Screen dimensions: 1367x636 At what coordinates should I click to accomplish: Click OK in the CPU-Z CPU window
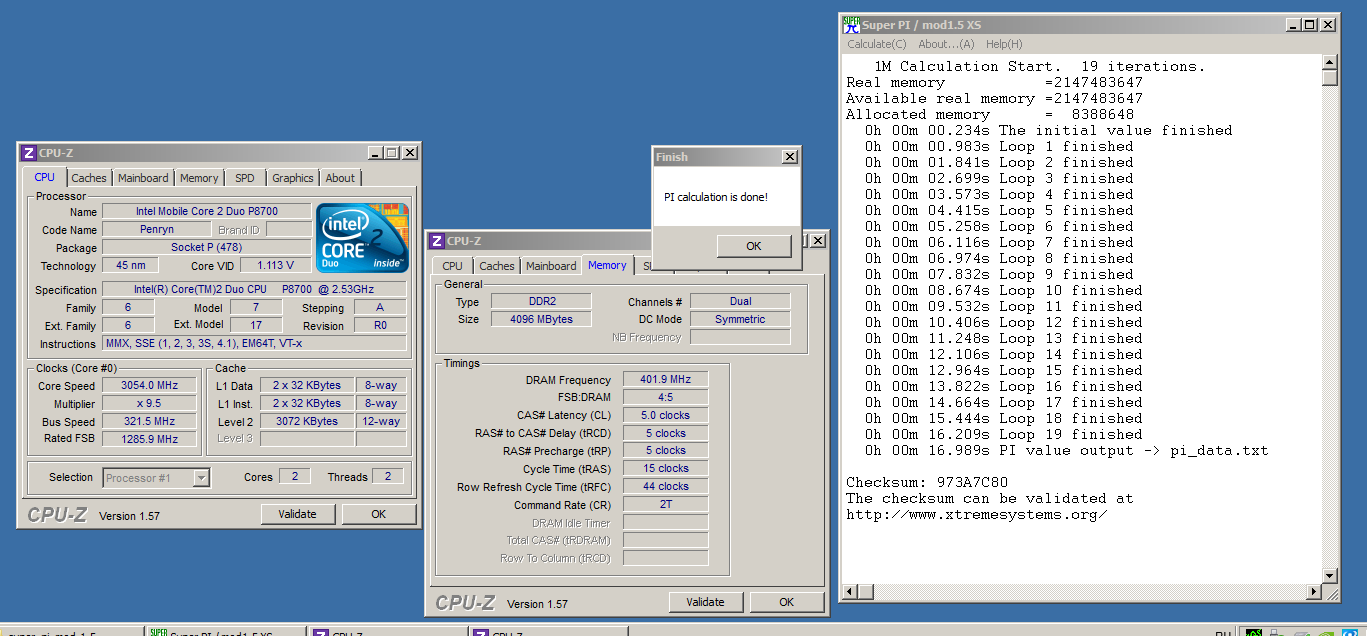[378, 514]
